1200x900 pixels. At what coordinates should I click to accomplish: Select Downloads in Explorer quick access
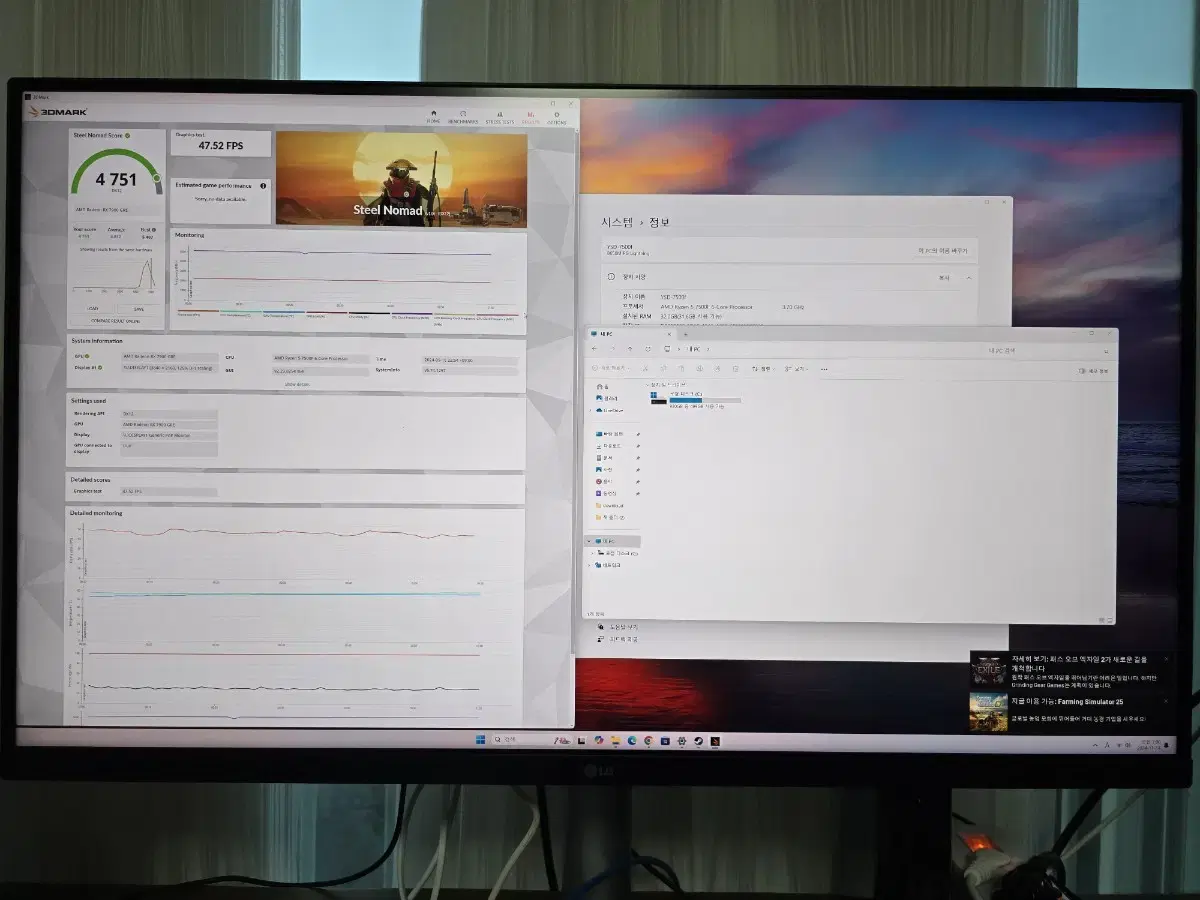click(610, 446)
